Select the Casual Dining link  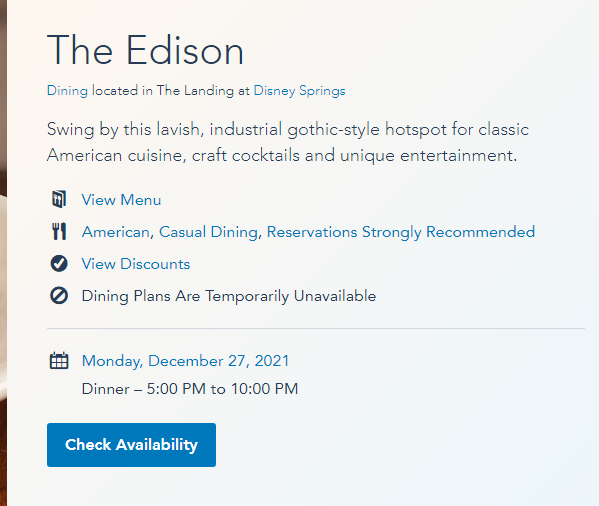pos(208,232)
